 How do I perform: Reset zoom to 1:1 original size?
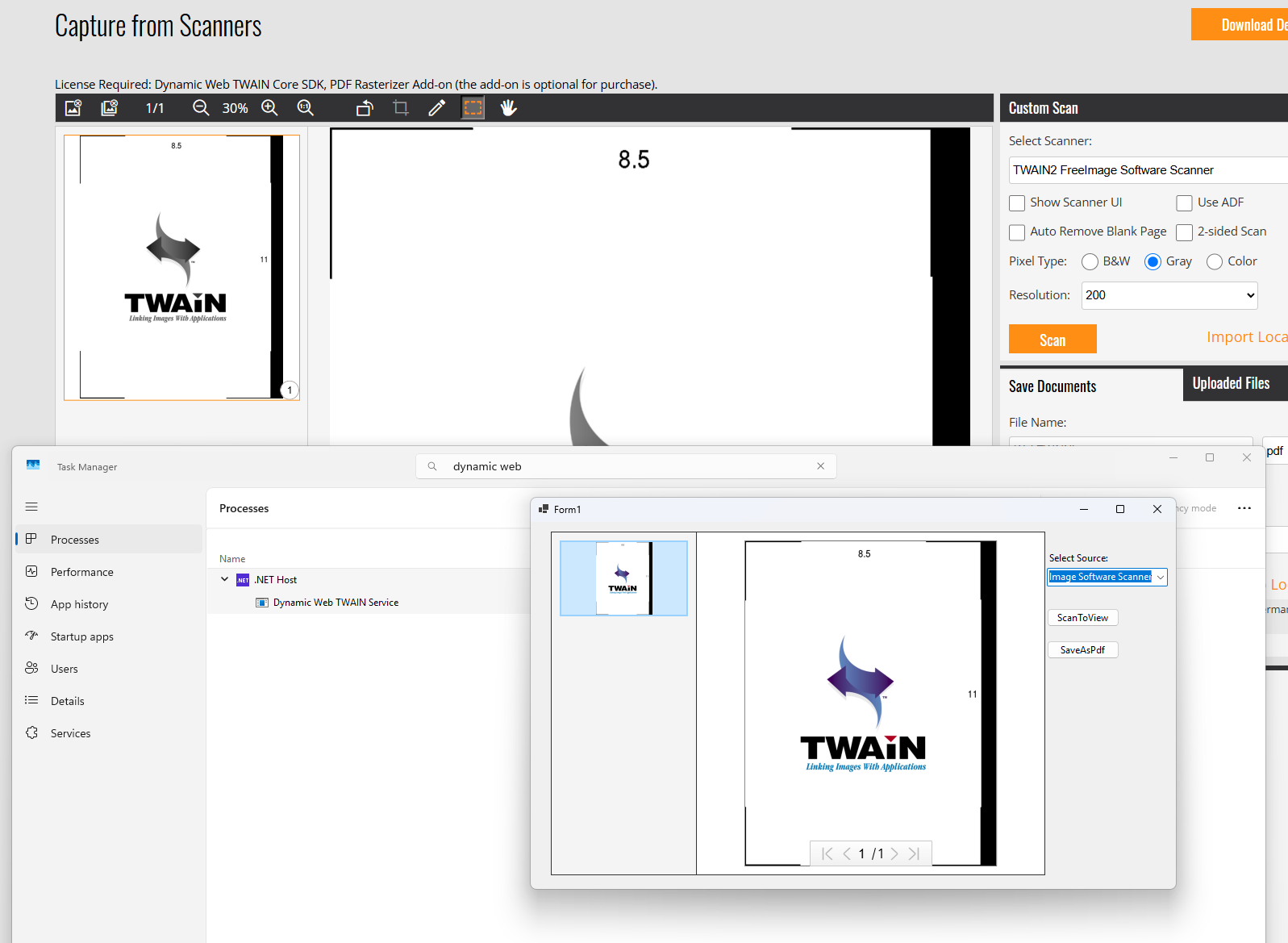coord(306,108)
